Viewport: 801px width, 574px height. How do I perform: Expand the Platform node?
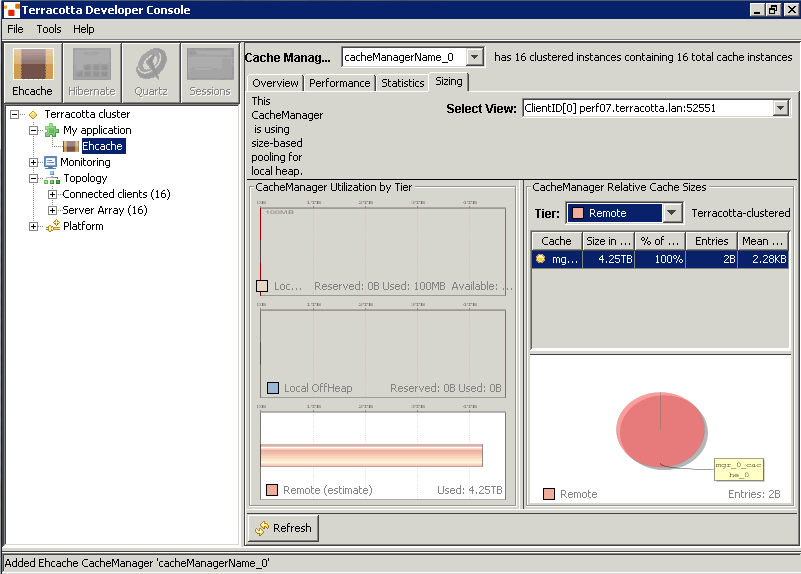tap(33, 226)
